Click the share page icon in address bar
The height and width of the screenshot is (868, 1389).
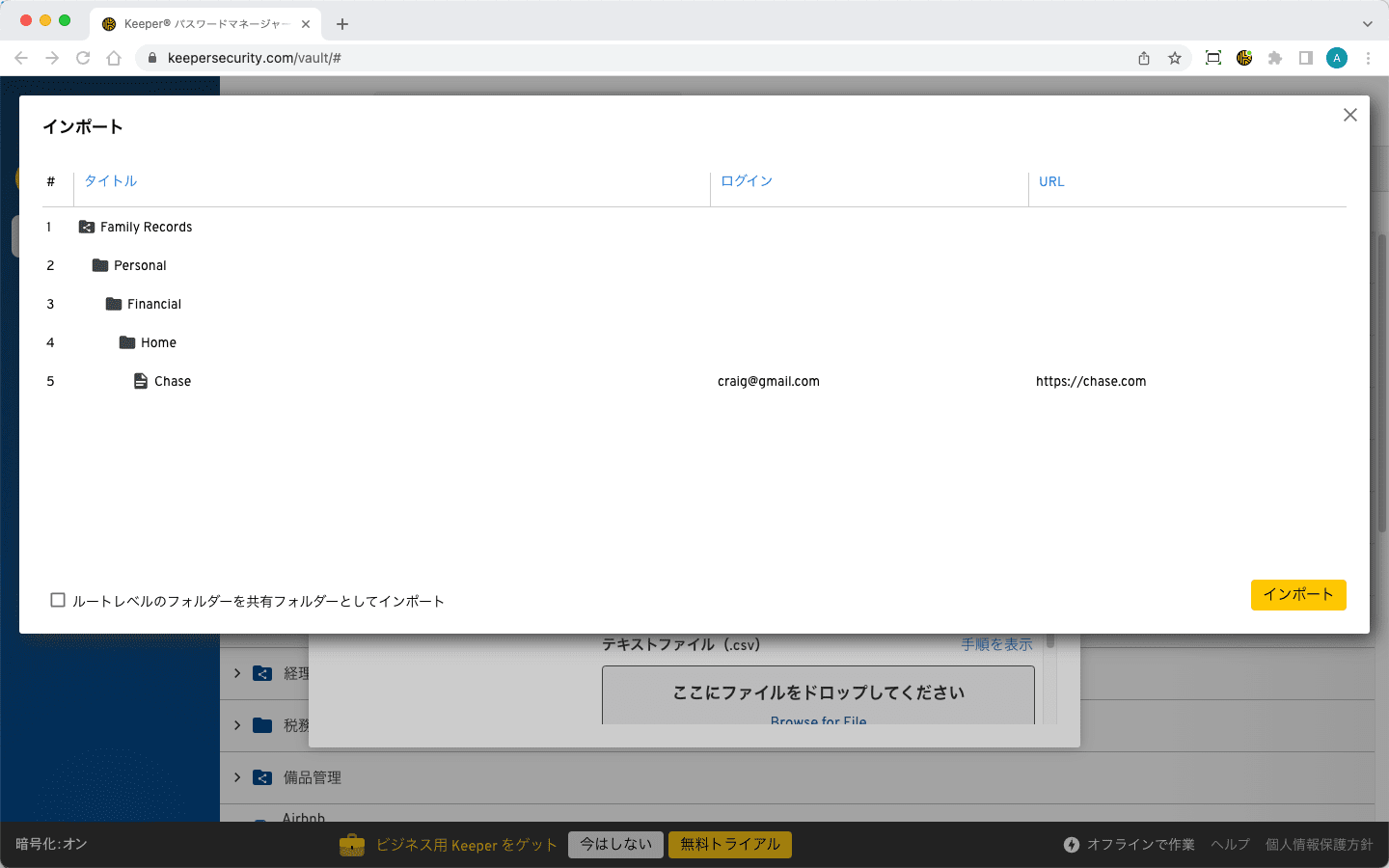click(1144, 58)
